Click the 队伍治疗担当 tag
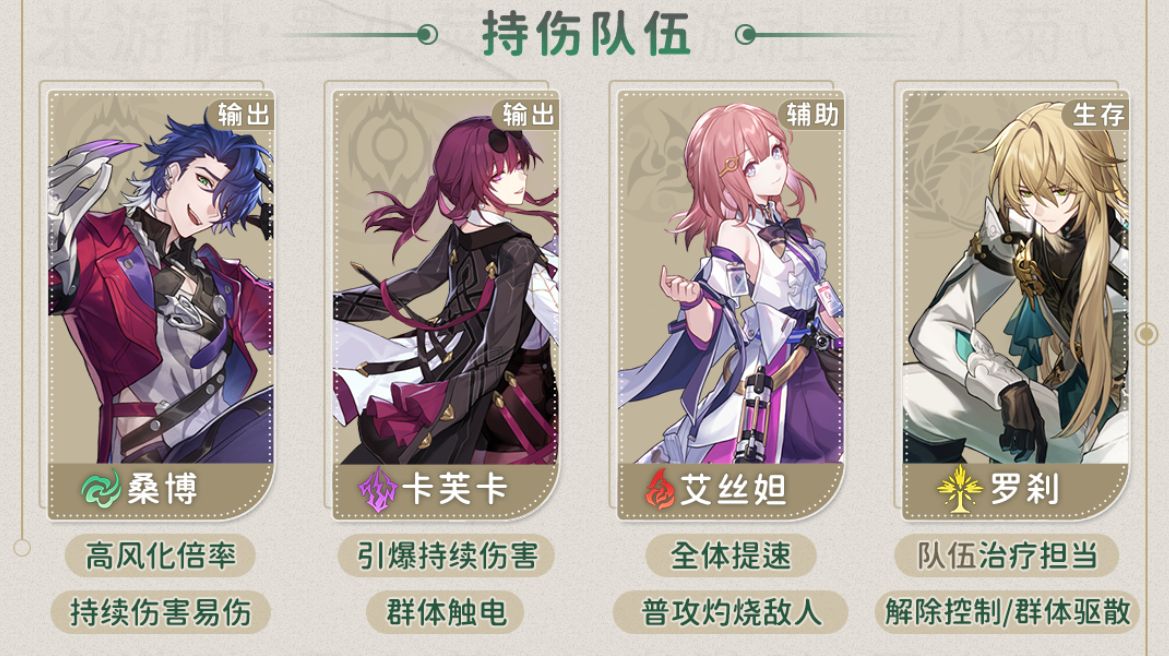The width and height of the screenshot is (1169, 656). [x=1006, y=556]
